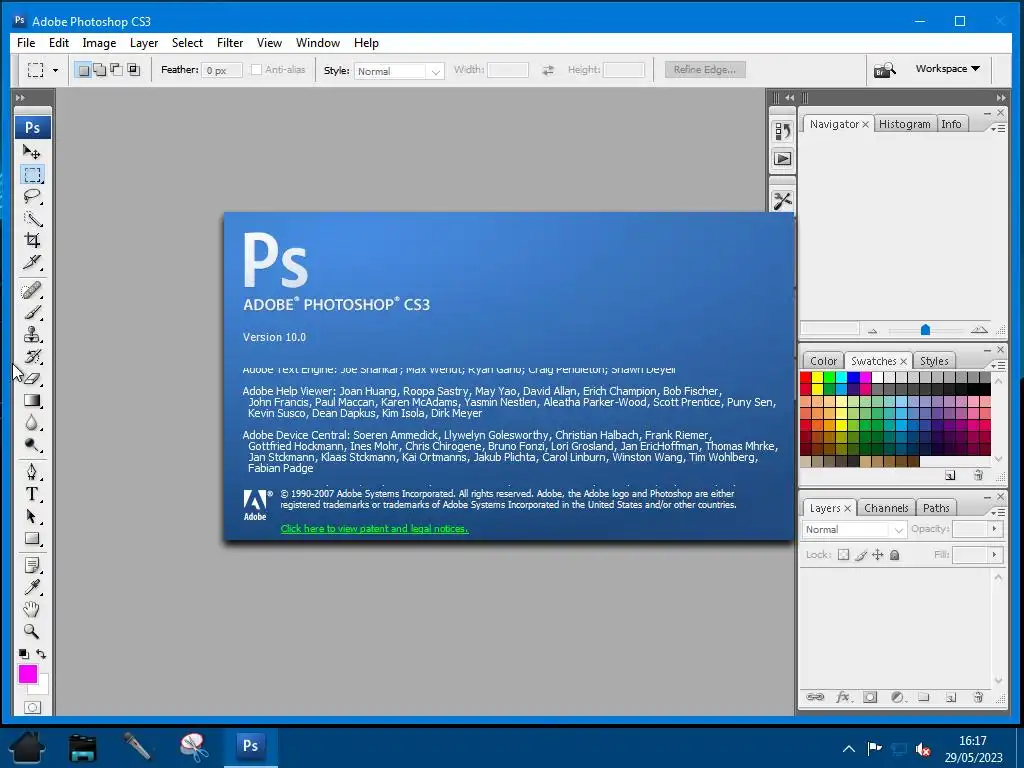Select the Gradient tool
Screen dimensions: 1024x768
click(x=32, y=401)
